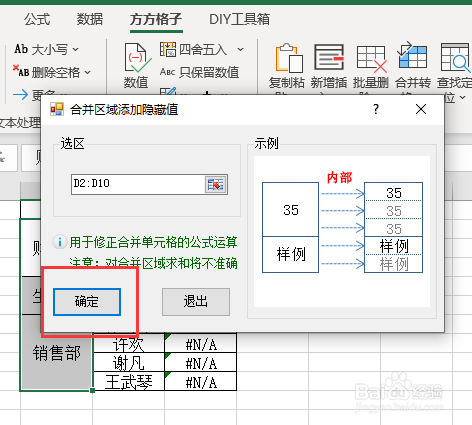Click the help question mark in dialog
The image size is (472, 425).
coord(376,109)
